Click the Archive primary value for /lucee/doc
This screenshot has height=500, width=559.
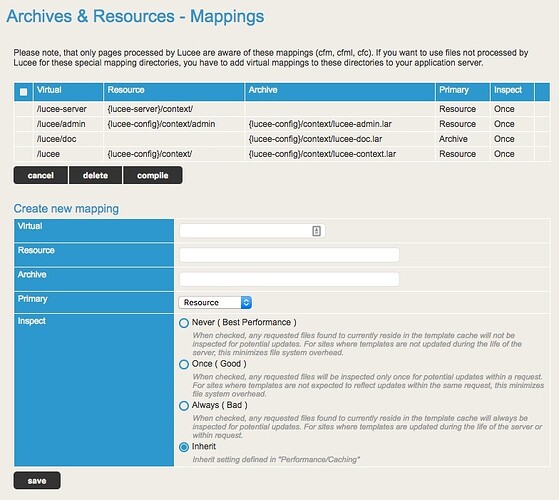(453, 139)
